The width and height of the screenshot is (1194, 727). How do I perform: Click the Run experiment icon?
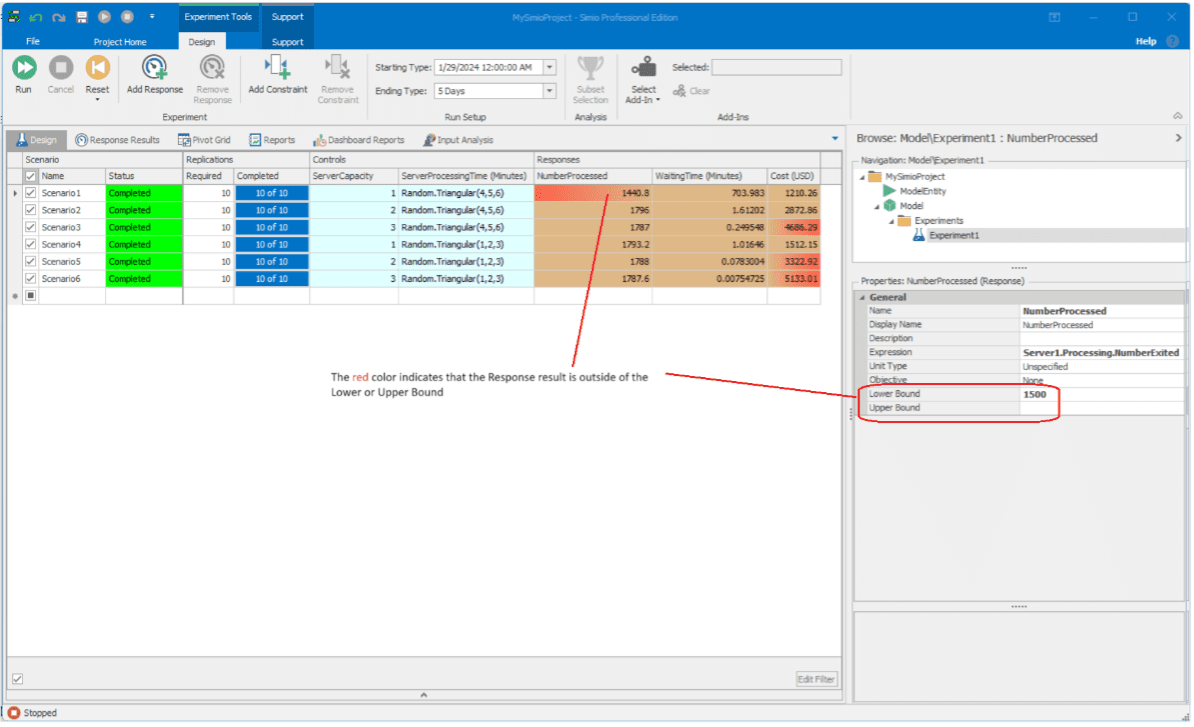click(x=24, y=68)
